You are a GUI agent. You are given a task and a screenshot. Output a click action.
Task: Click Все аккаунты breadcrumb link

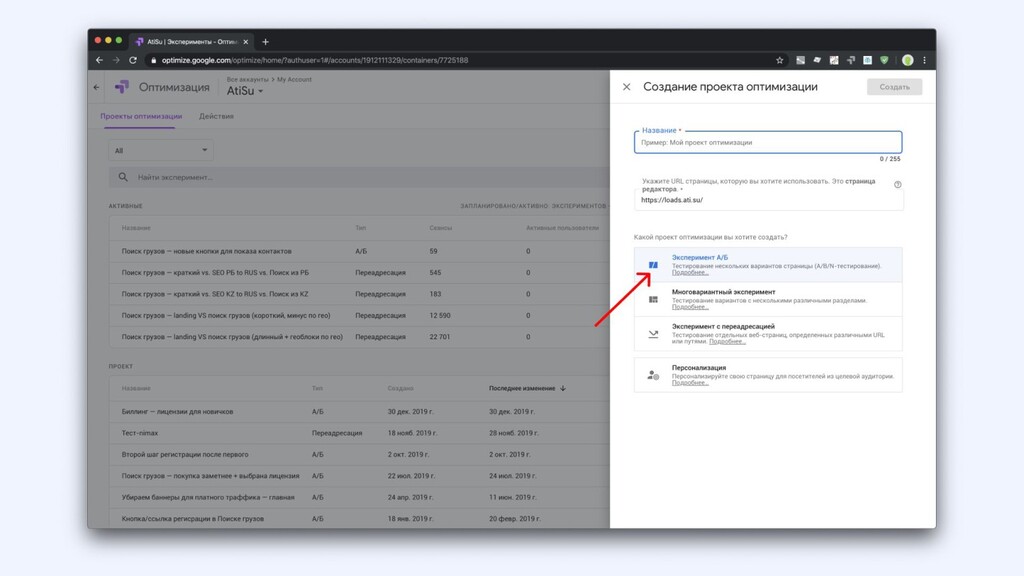(247, 80)
